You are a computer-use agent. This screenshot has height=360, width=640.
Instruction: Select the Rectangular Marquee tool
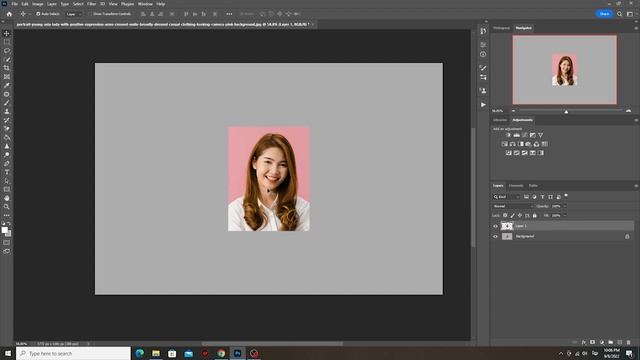pos(7,42)
